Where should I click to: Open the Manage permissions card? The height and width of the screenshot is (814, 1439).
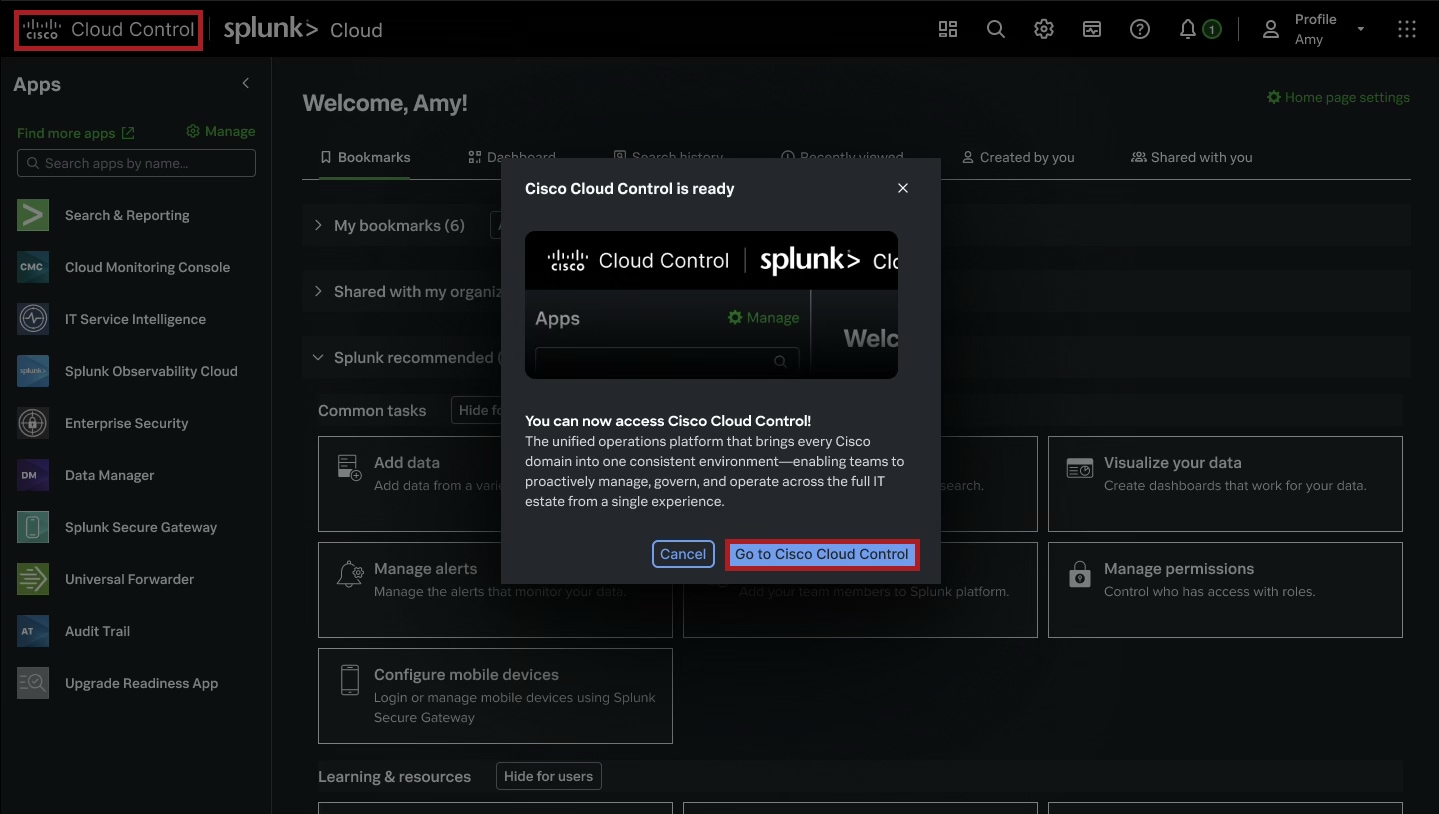click(1225, 590)
